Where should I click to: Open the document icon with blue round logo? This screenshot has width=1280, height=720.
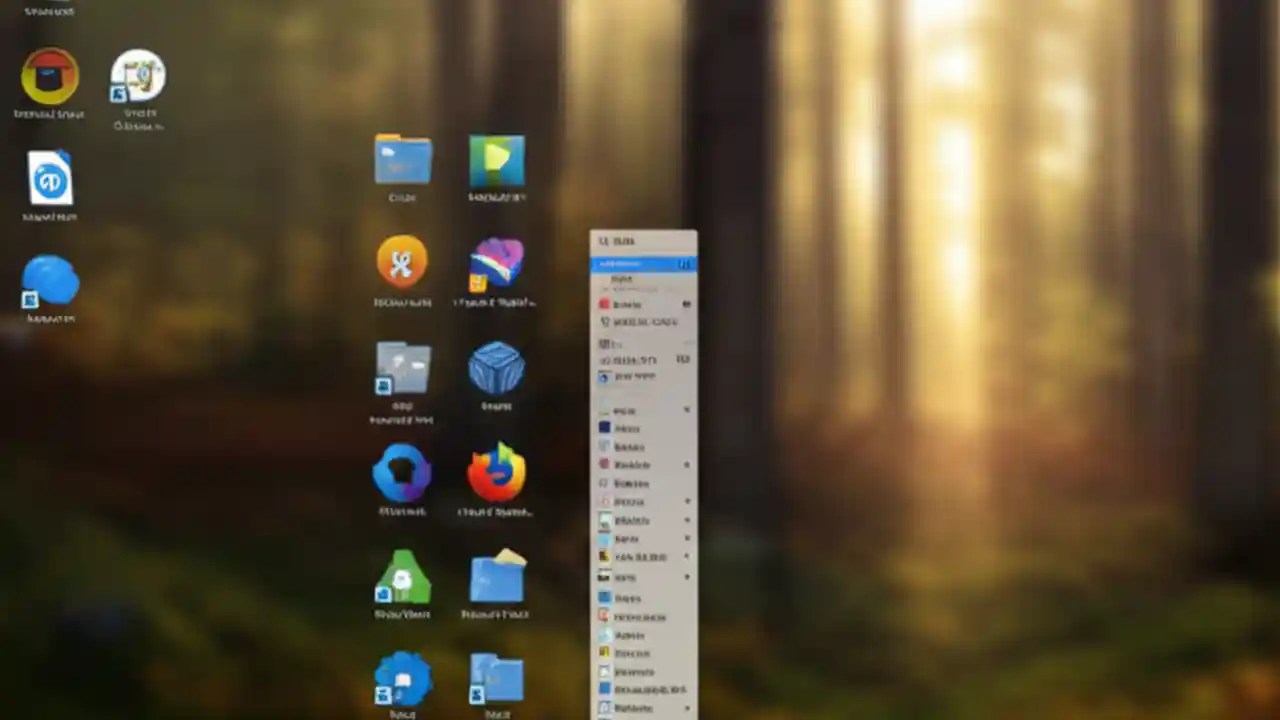pyautogui.click(x=50, y=180)
